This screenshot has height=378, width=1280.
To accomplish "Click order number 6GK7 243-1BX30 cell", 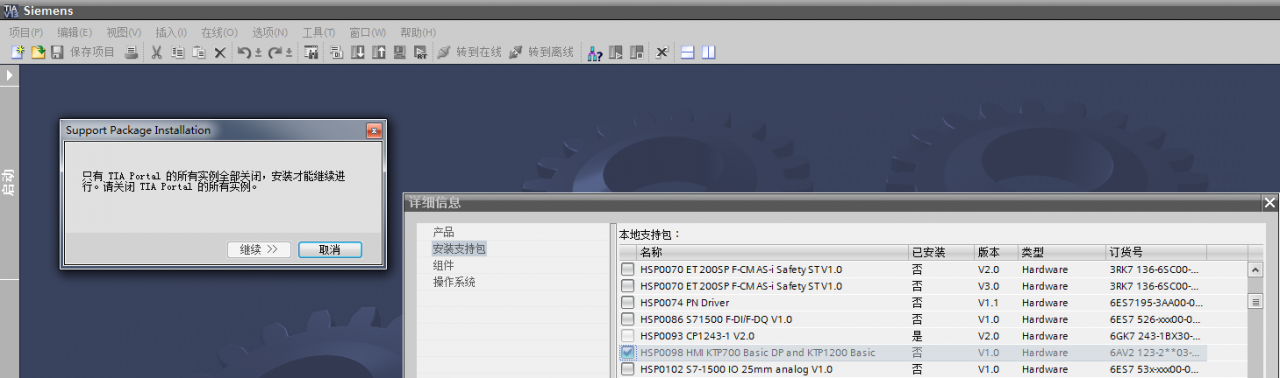I will 1155,336.
